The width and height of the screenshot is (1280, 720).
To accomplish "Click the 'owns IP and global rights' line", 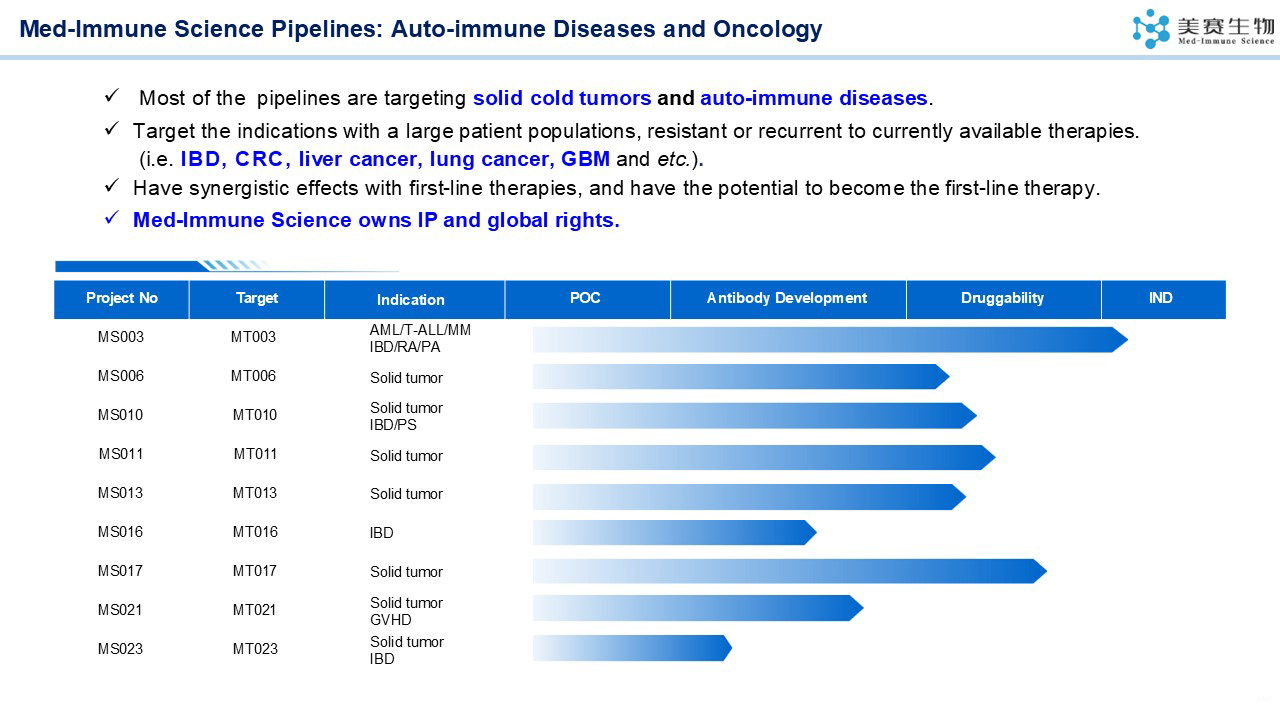I will point(376,220).
